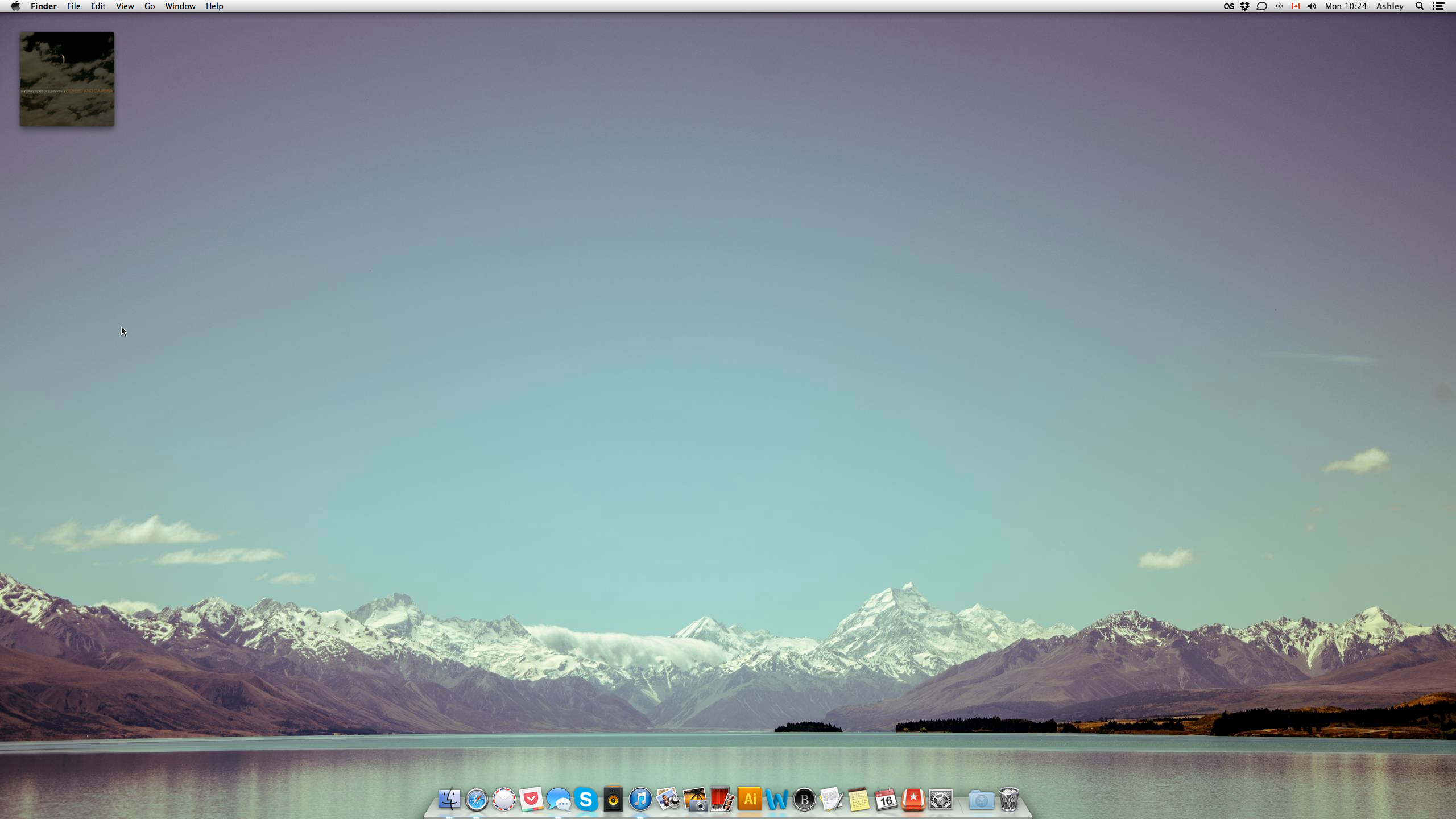Viewport: 1456px width, 819px height.
Task: Open the Canadian flag input menu
Action: (x=1296, y=6)
